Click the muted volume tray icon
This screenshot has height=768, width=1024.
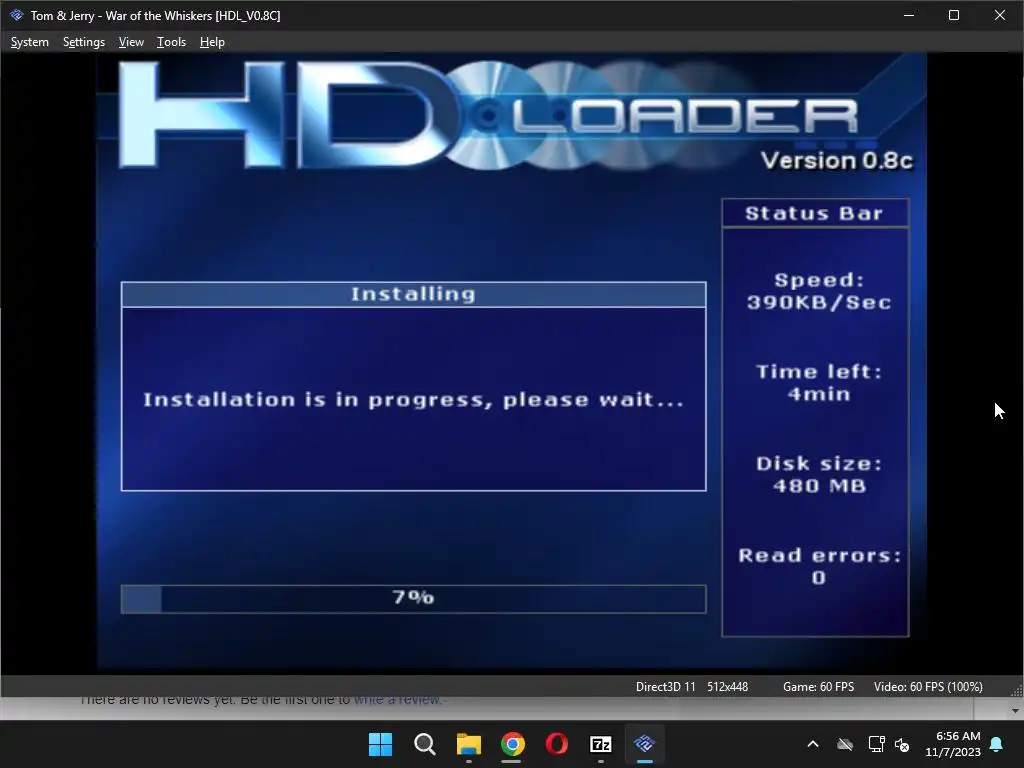tap(902, 744)
